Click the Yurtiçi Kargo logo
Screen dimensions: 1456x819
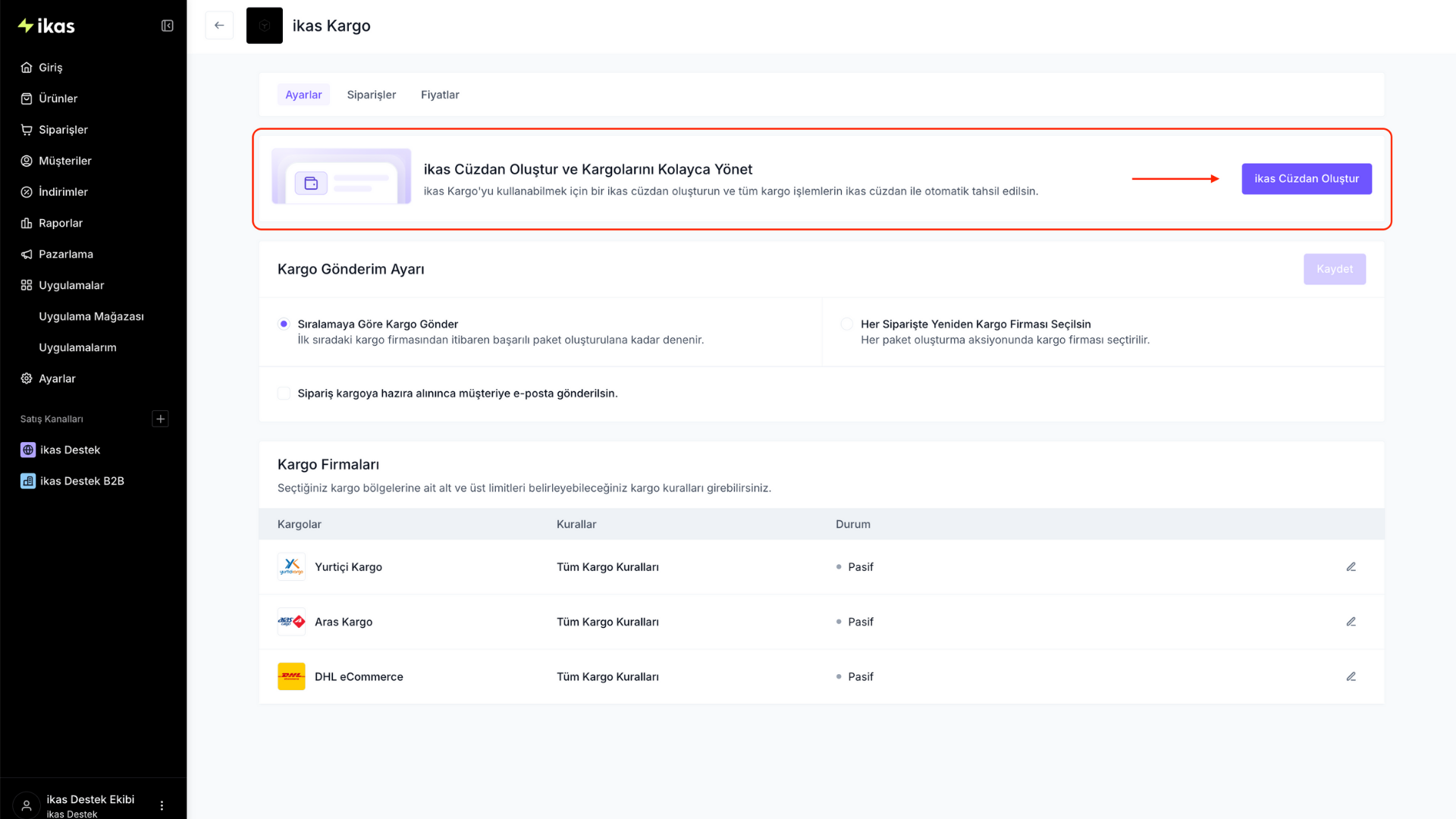point(291,567)
